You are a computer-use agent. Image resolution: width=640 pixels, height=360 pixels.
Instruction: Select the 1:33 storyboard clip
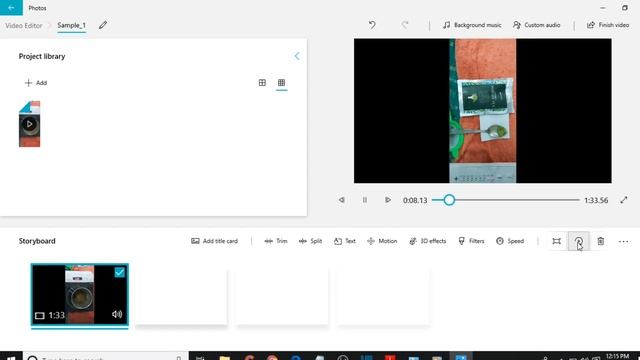click(x=80, y=295)
